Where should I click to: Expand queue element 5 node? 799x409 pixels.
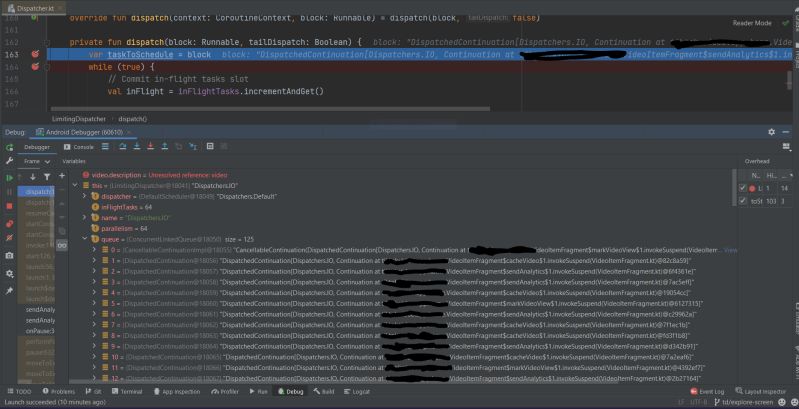[94, 303]
